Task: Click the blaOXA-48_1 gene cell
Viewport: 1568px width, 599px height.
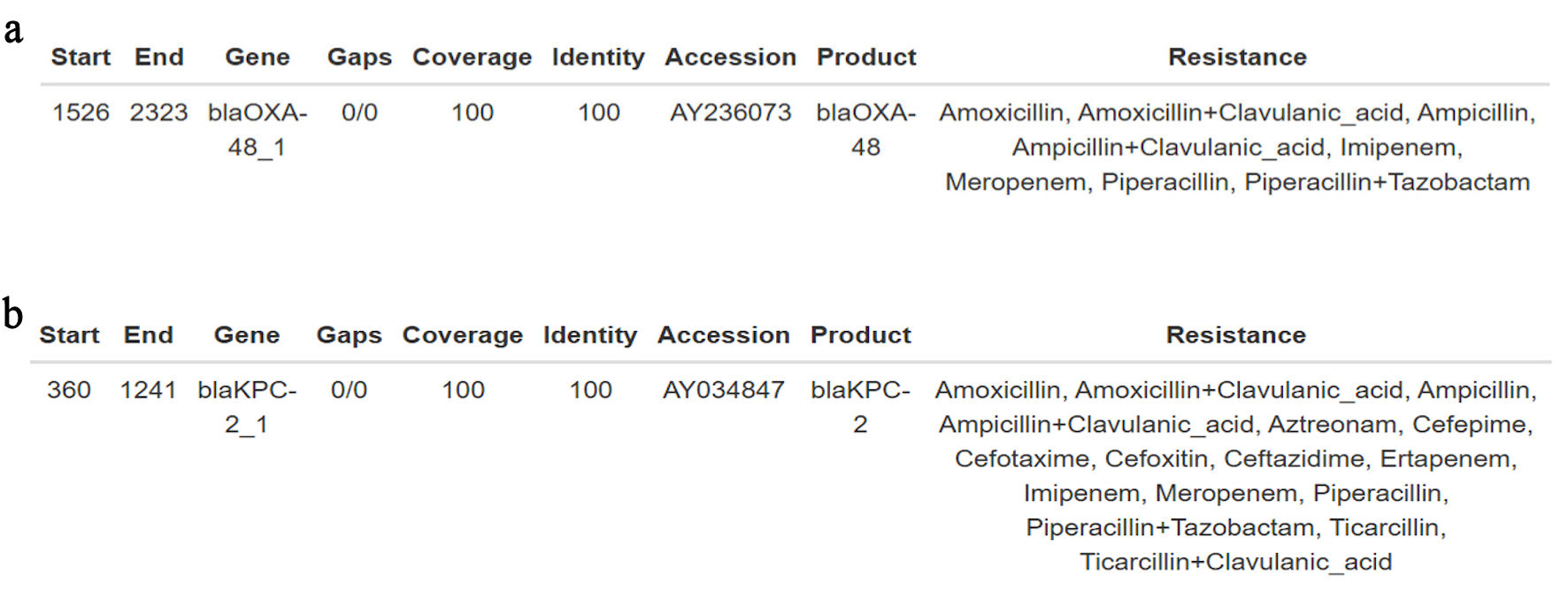Action: pos(257,129)
